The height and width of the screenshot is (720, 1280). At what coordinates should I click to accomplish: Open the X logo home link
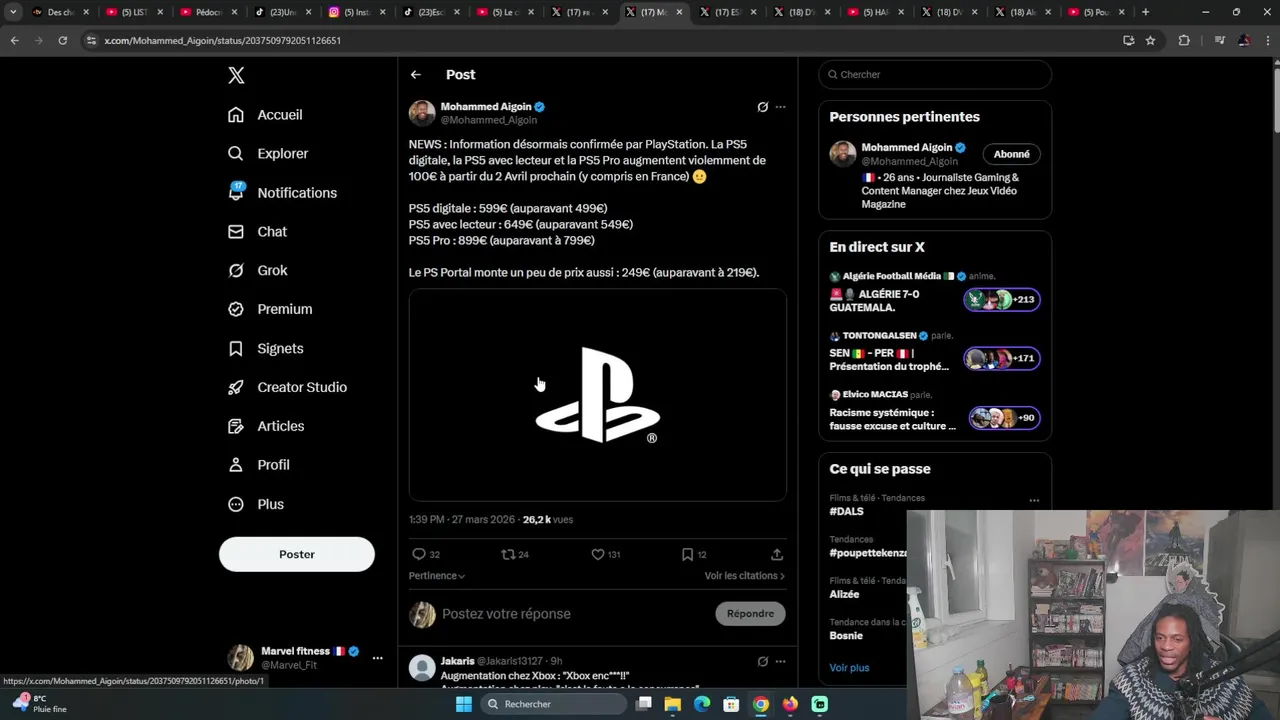coord(236,76)
